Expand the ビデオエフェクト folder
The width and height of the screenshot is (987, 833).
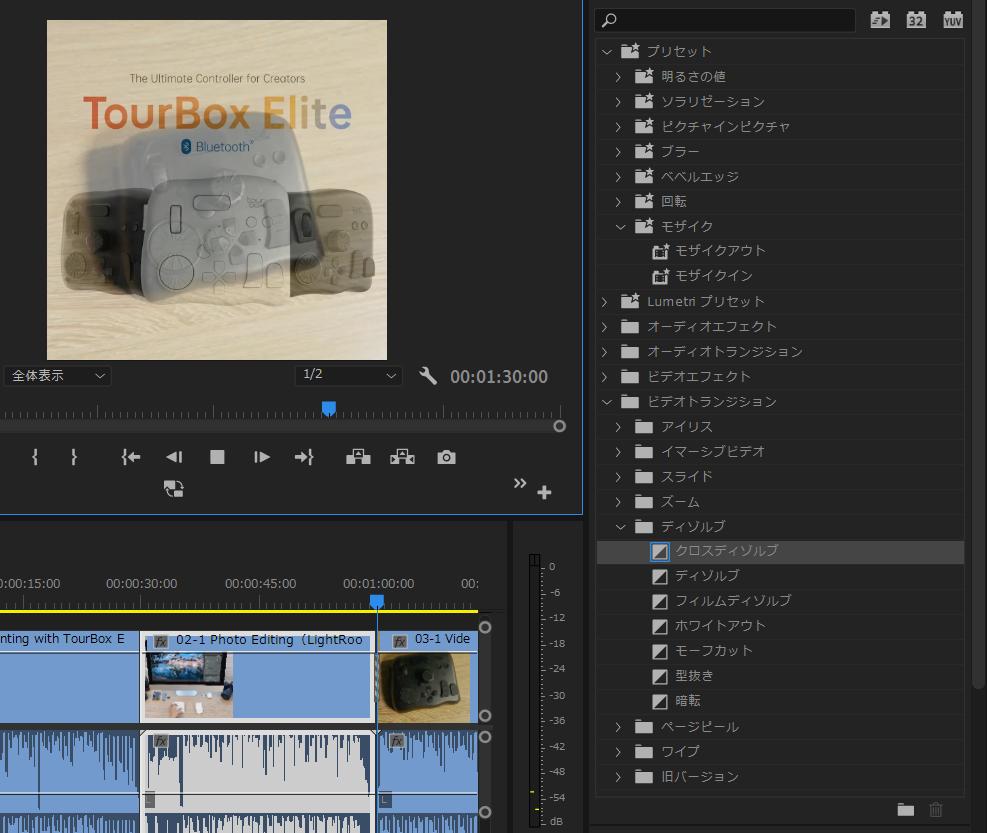[604, 377]
